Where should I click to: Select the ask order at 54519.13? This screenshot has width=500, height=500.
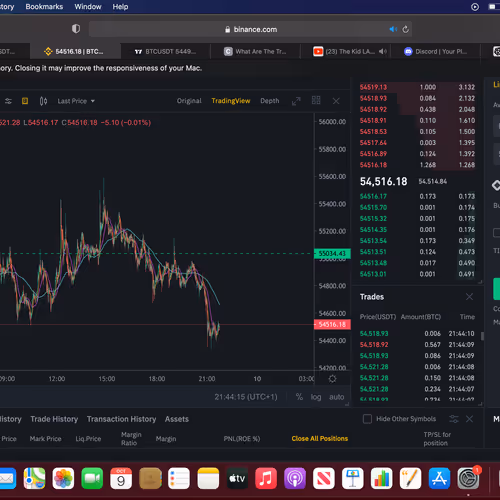pos(417,87)
